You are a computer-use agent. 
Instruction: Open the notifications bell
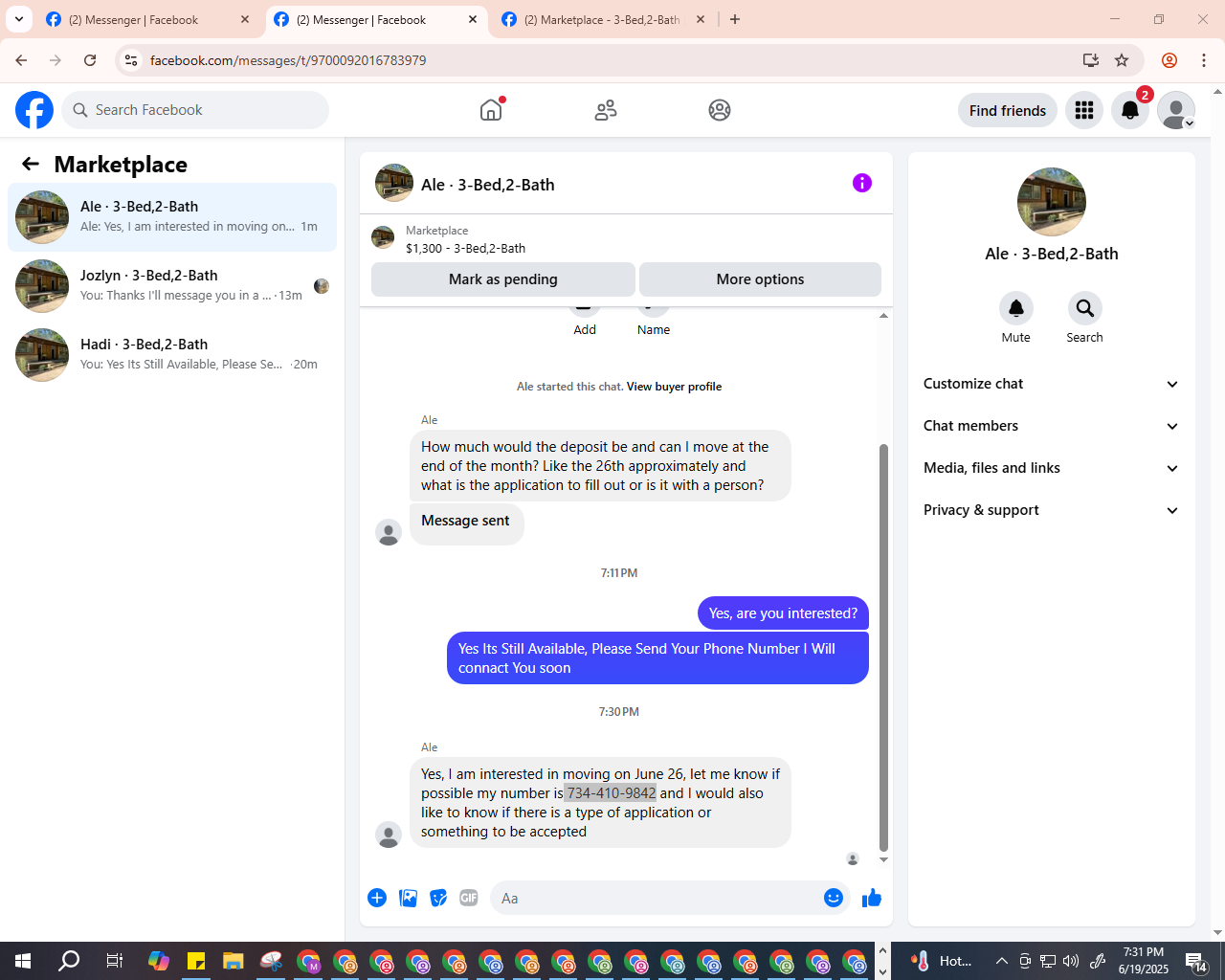[x=1130, y=110]
